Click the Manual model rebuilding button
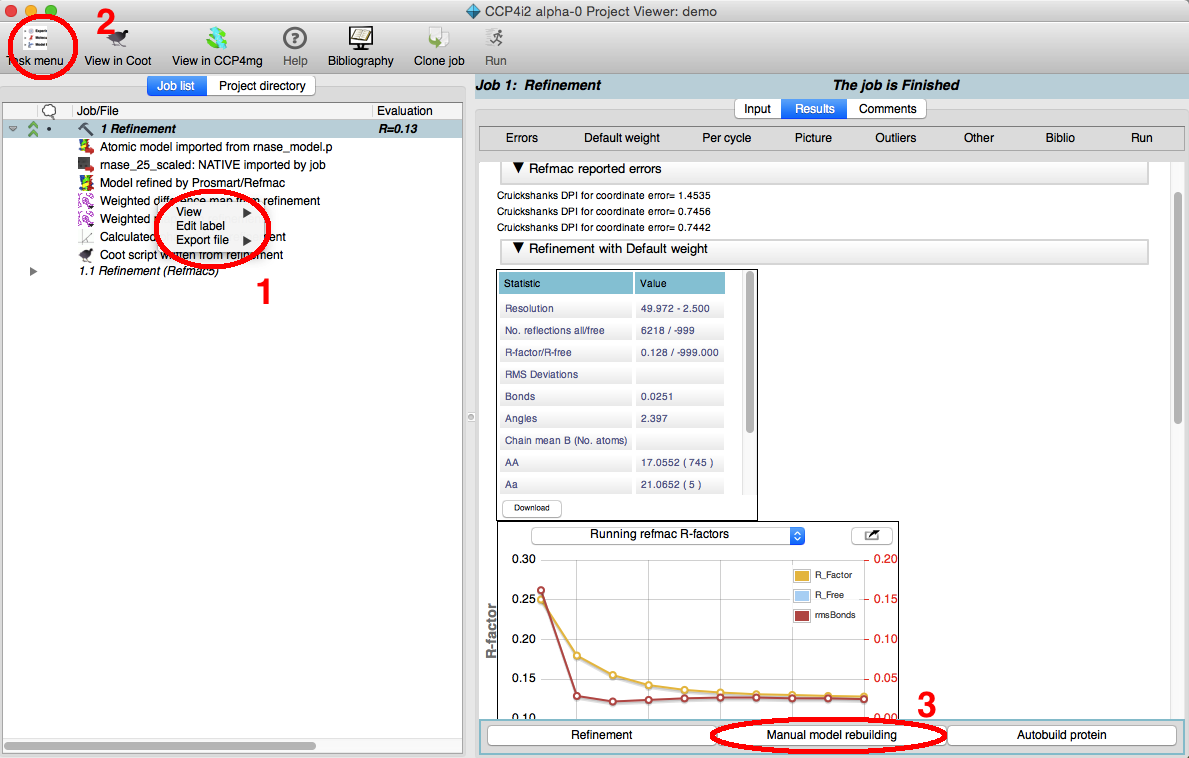The height and width of the screenshot is (758, 1189). point(831,735)
